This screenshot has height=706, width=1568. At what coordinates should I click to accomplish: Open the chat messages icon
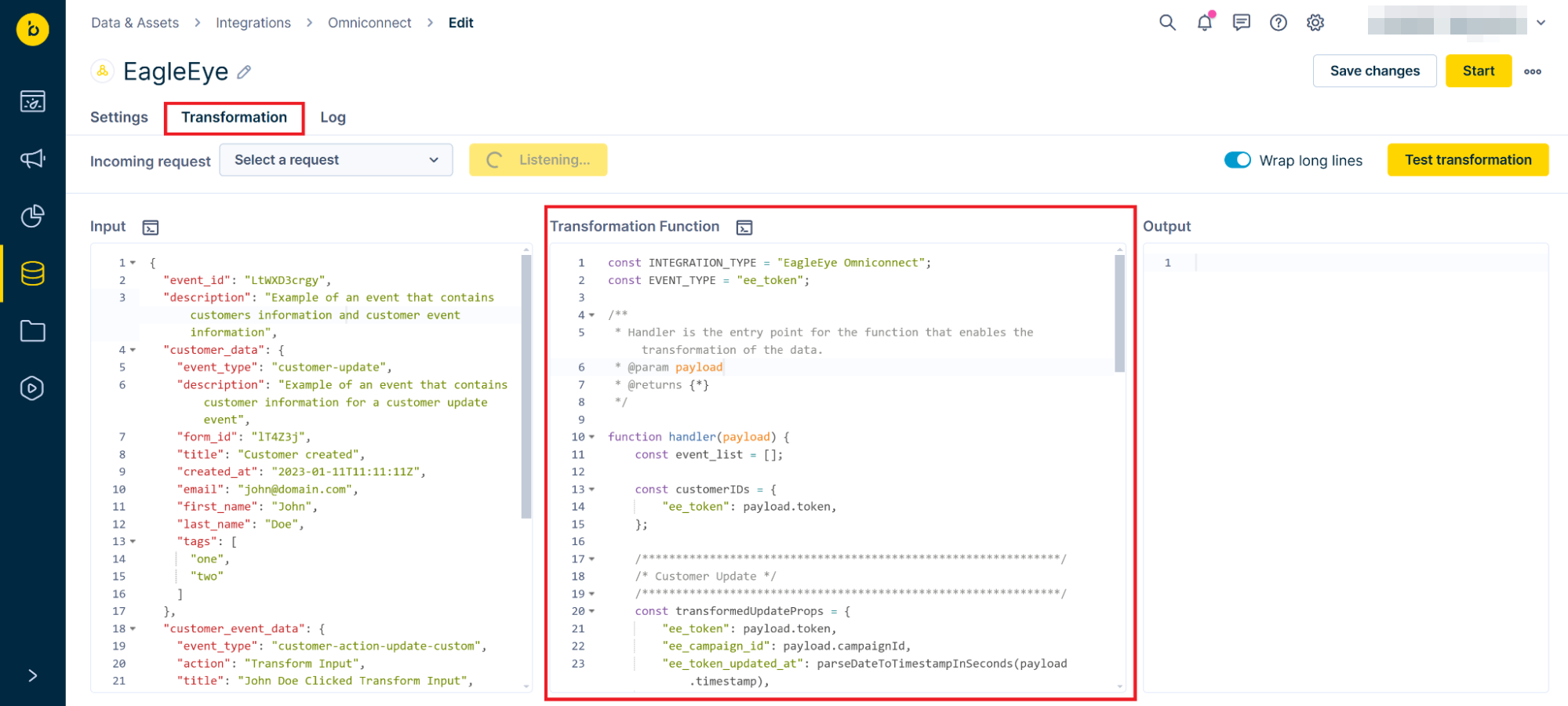click(x=1241, y=23)
